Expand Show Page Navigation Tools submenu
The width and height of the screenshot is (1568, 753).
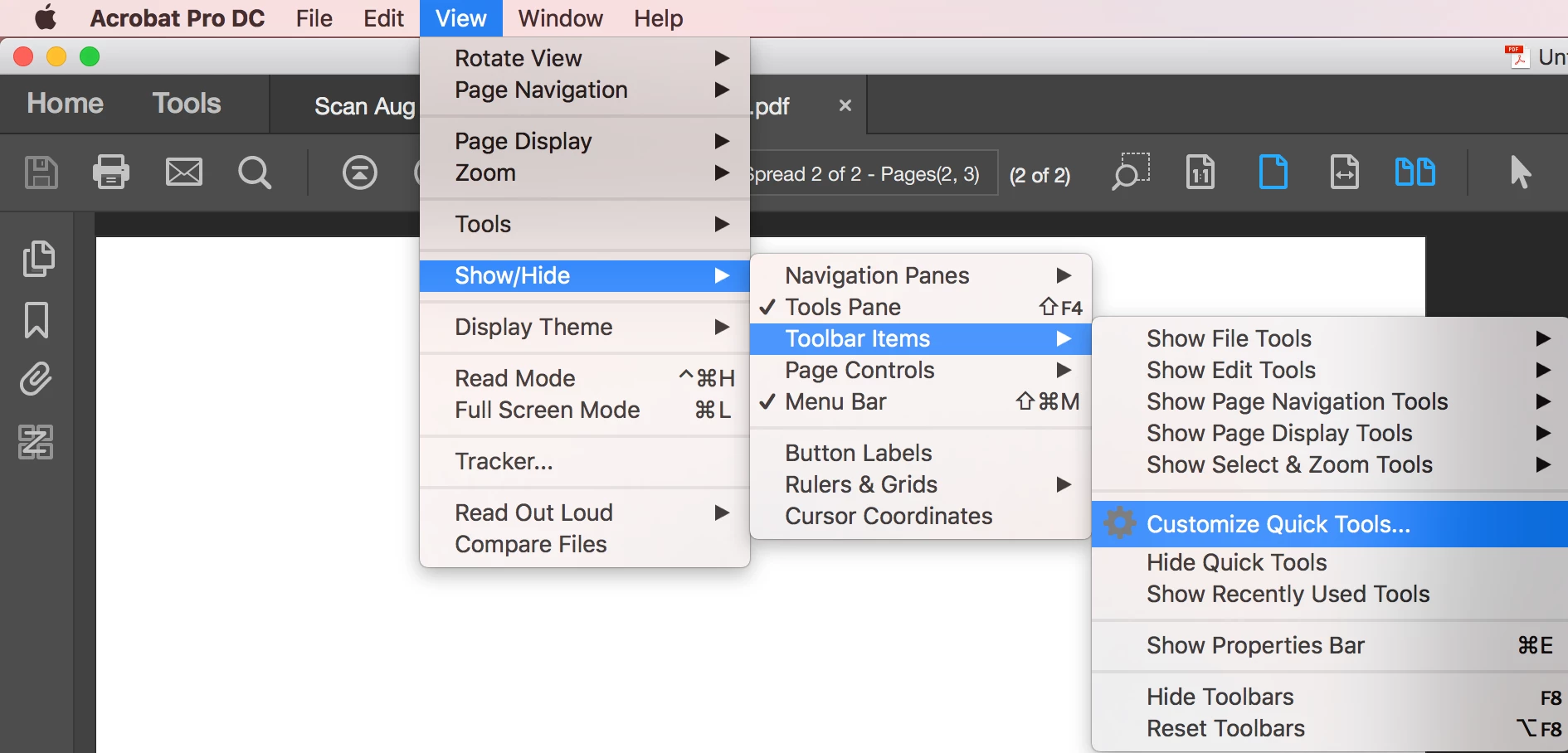(x=1330, y=401)
